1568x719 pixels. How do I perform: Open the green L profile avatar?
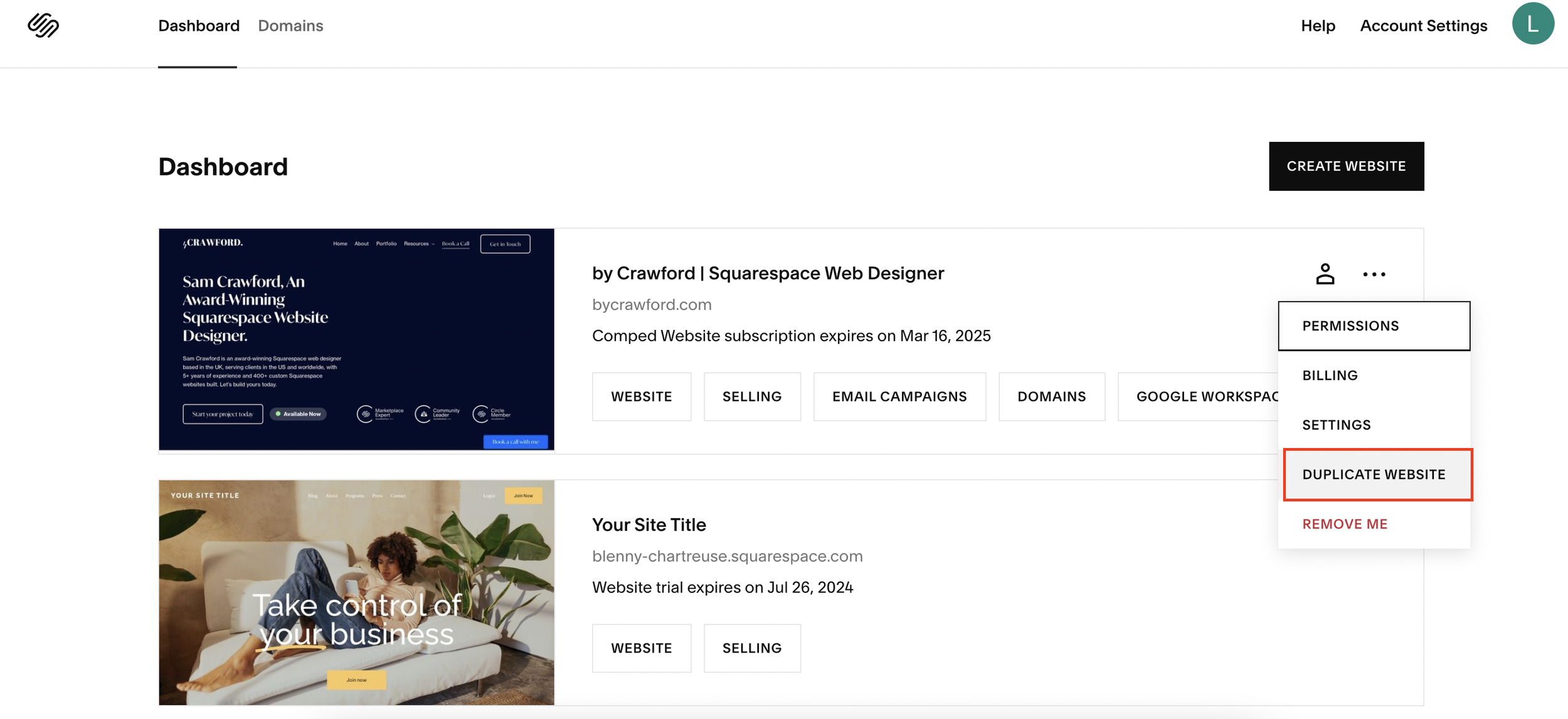[x=1532, y=23]
